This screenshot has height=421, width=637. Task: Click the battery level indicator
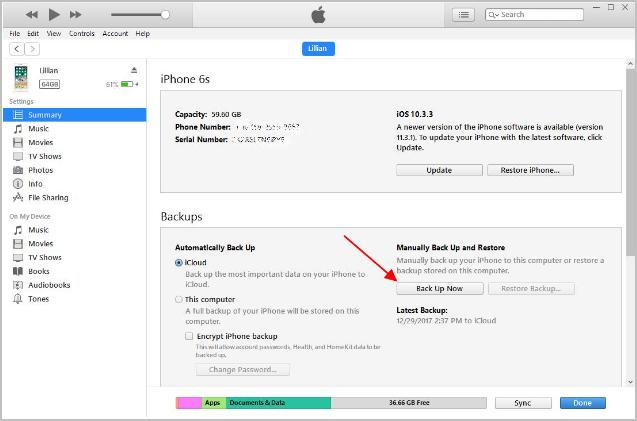127,84
